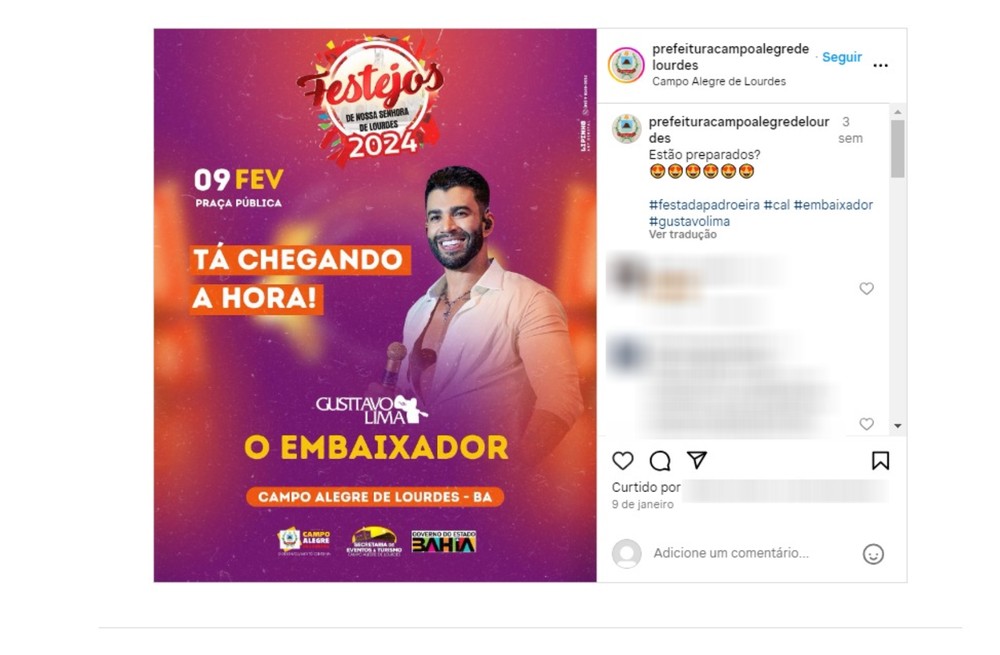The width and height of the screenshot is (1000, 655).
Task: Open comments with the speech bubble icon
Action: coord(660,460)
